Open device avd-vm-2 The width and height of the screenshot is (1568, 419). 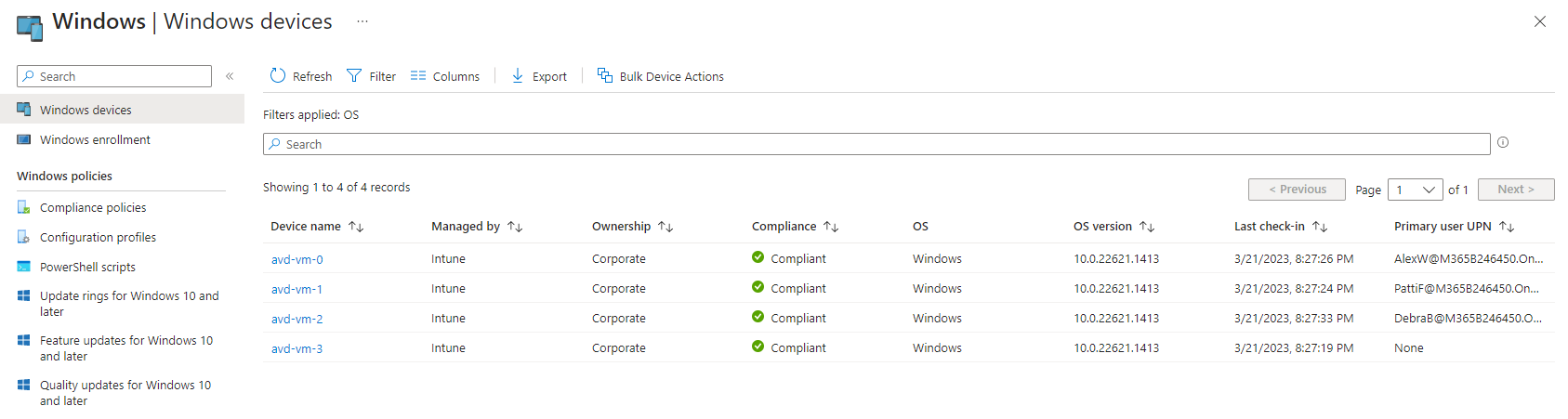pyautogui.click(x=297, y=319)
